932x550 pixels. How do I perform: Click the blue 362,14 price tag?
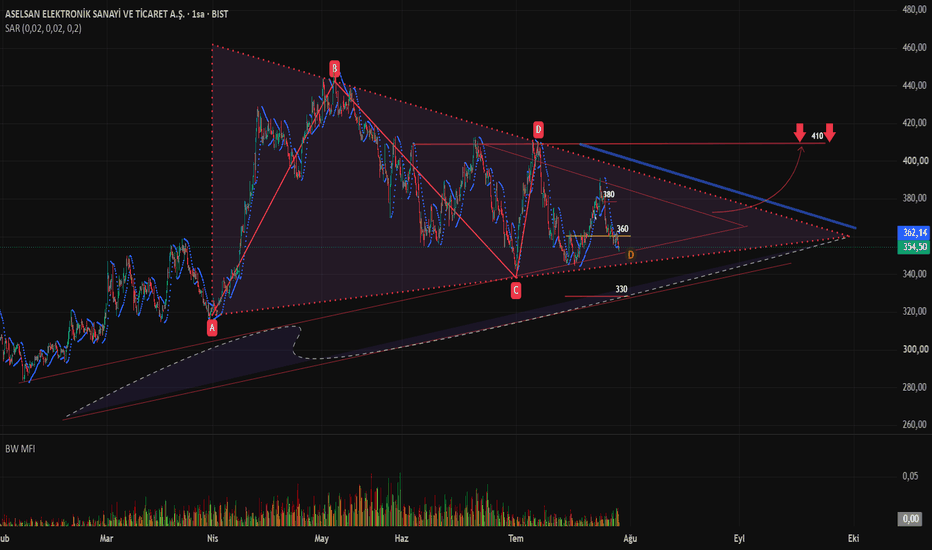pyautogui.click(x=914, y=232)
